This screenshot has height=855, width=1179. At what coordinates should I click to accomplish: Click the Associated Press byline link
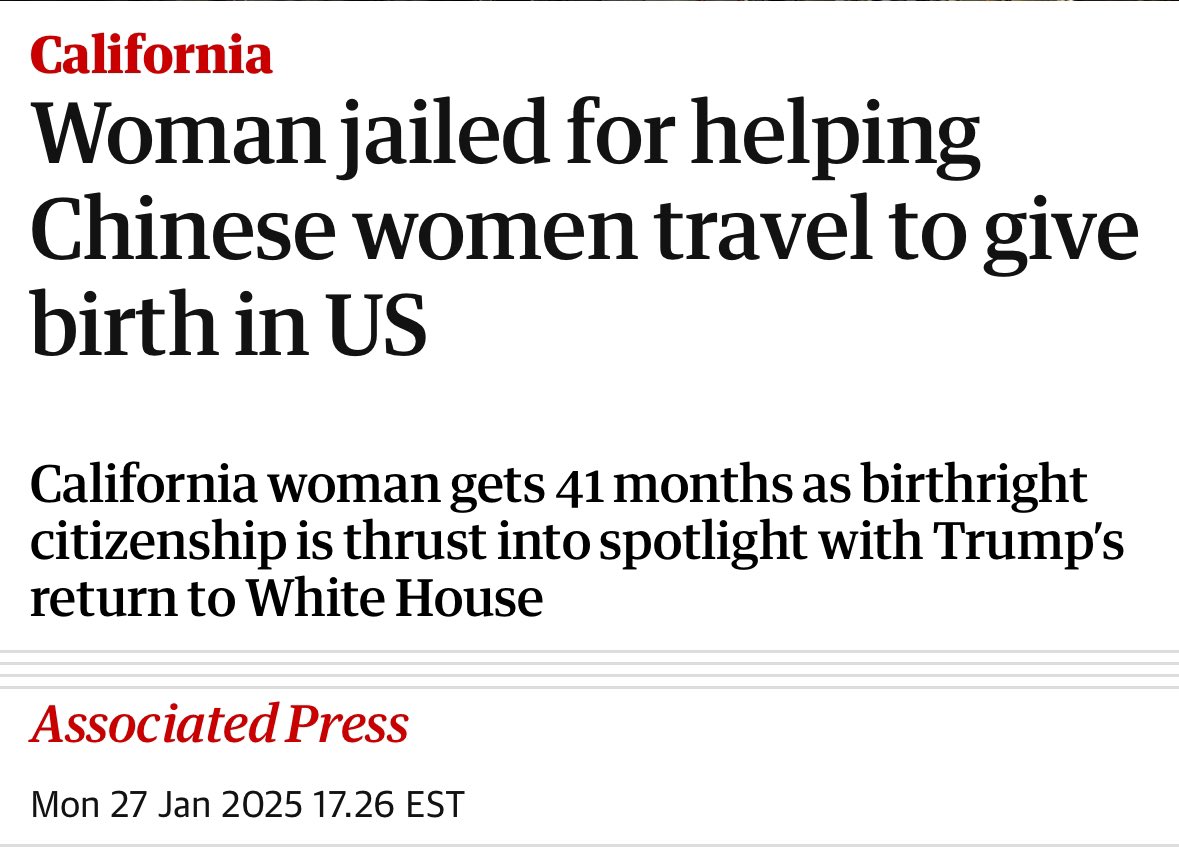pyautogui.click(x=219, y=724)
